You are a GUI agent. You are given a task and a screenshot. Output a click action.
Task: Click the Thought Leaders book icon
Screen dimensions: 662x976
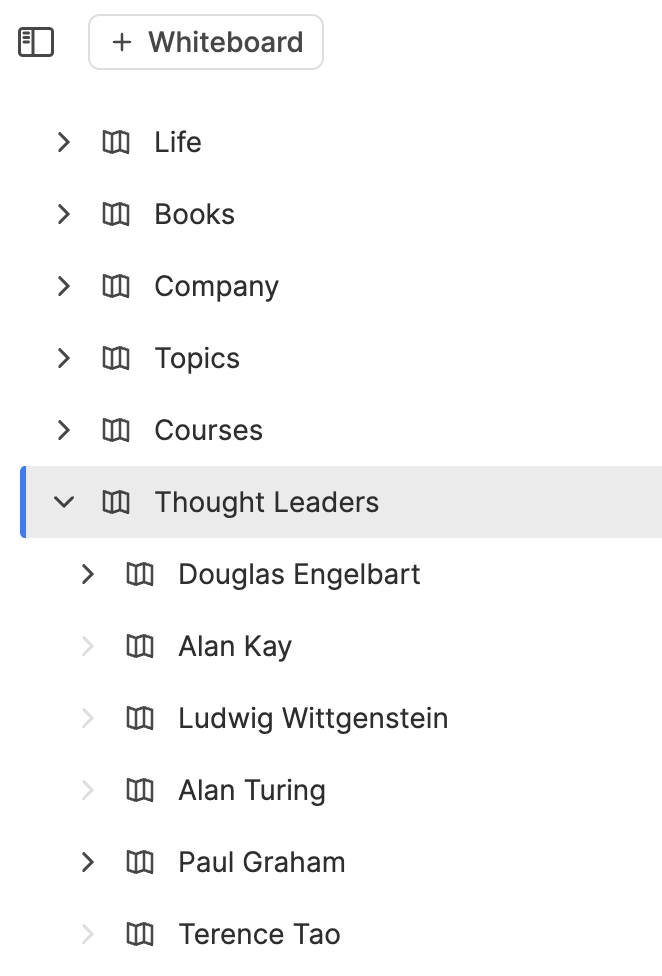(116, 502)
